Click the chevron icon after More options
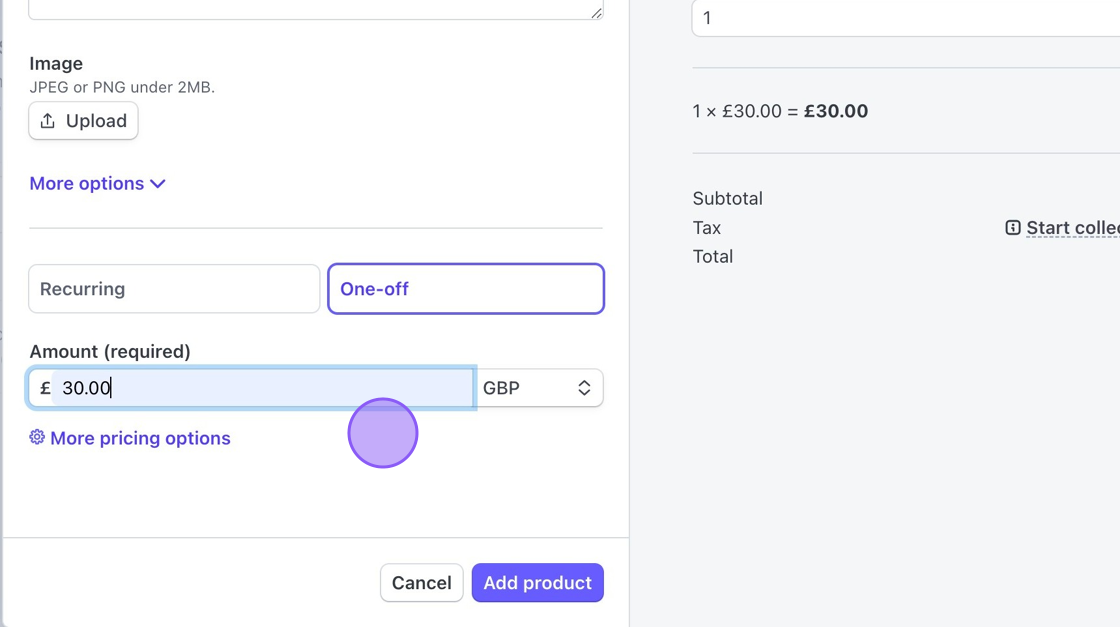 click(158, 184)
